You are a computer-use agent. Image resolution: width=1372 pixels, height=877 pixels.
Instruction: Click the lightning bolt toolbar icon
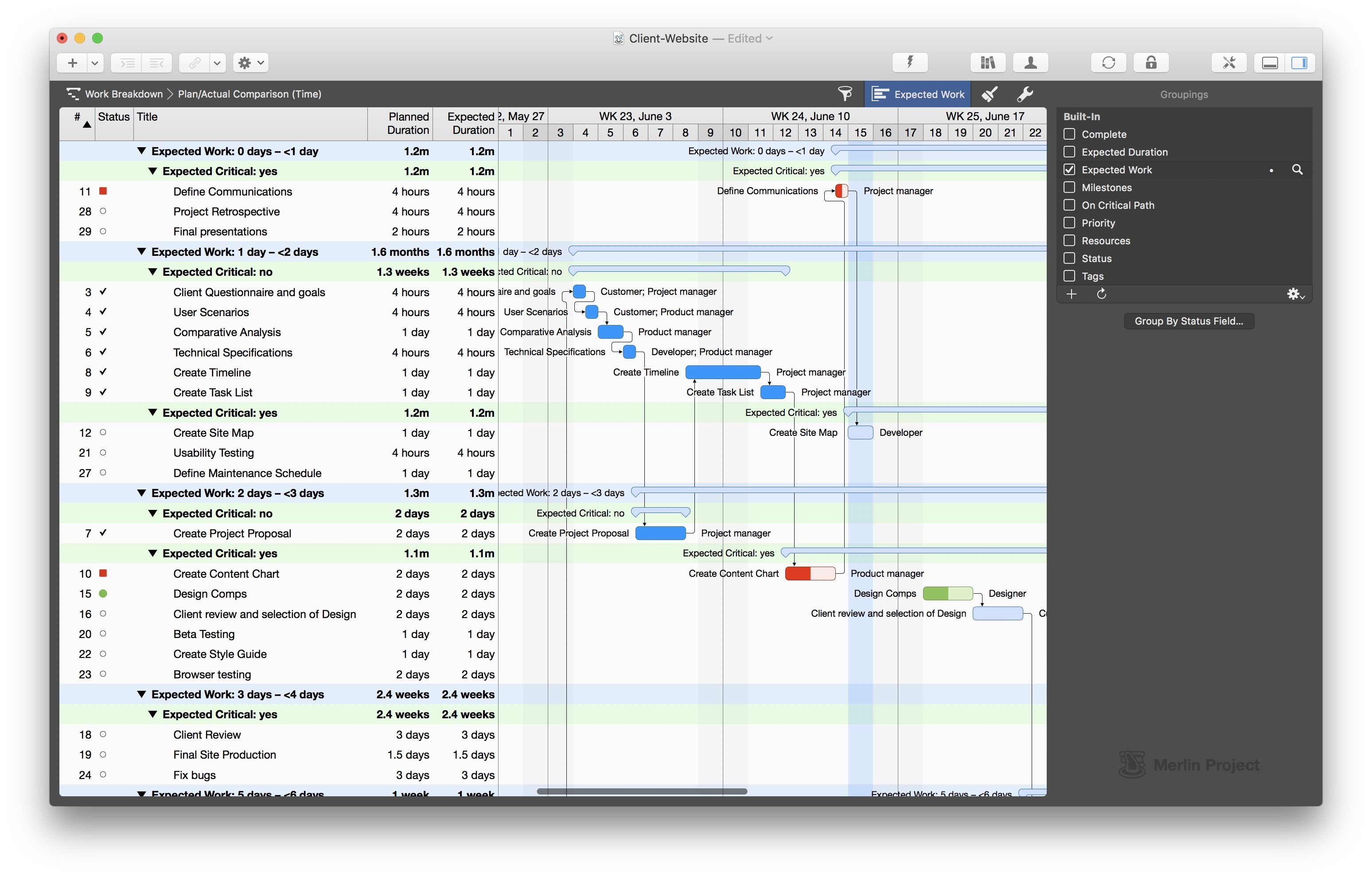coord(910,63)
